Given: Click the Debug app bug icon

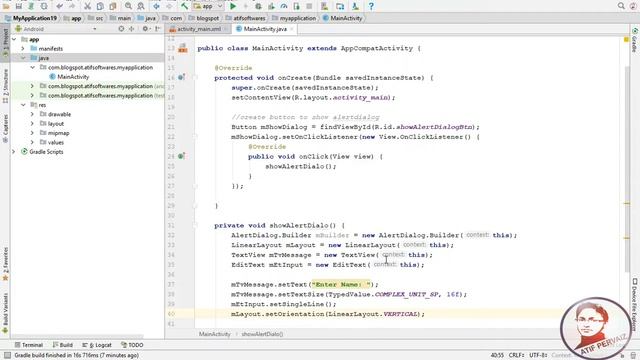Looking at the screenshot, I should click(x=258, y=6).
